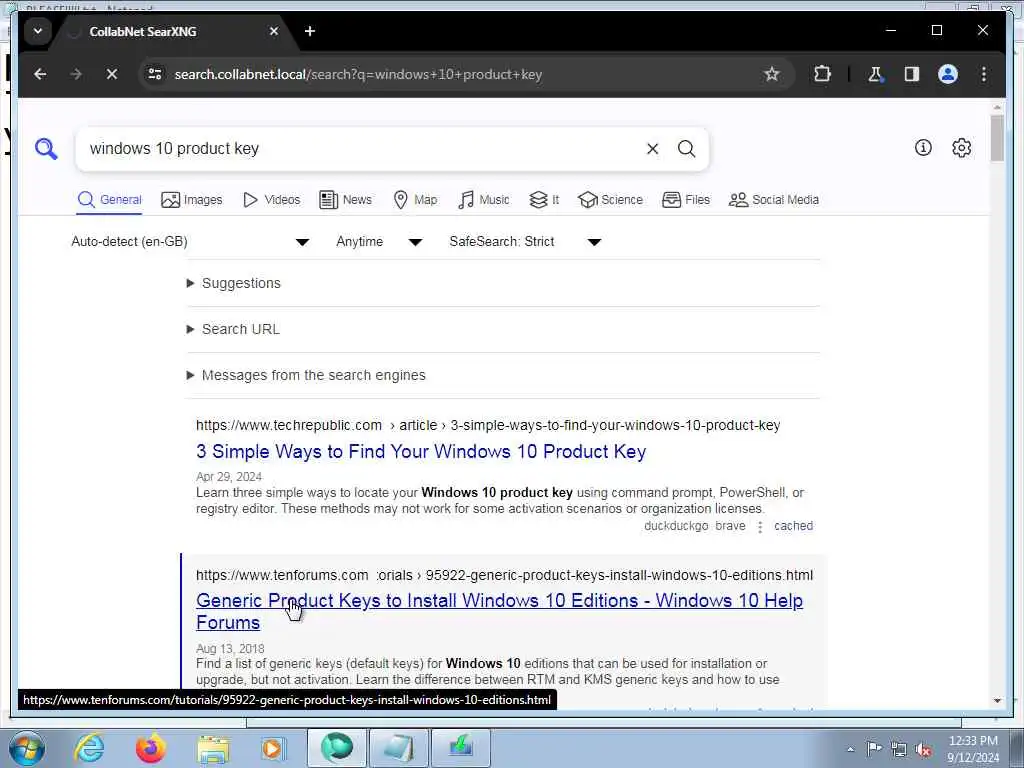The width and height of the screenshot is (1024, 768).
Task: Open a new browser tab
Action: (310, 31)
